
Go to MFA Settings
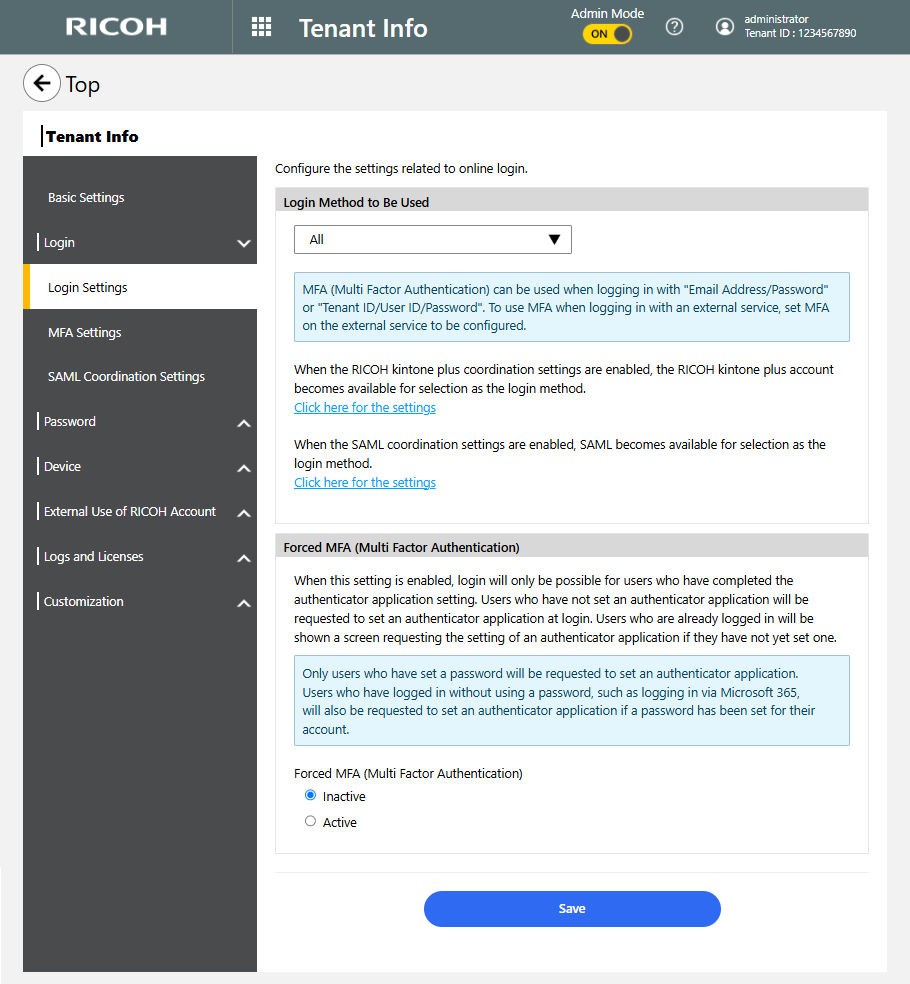point(84,332)
